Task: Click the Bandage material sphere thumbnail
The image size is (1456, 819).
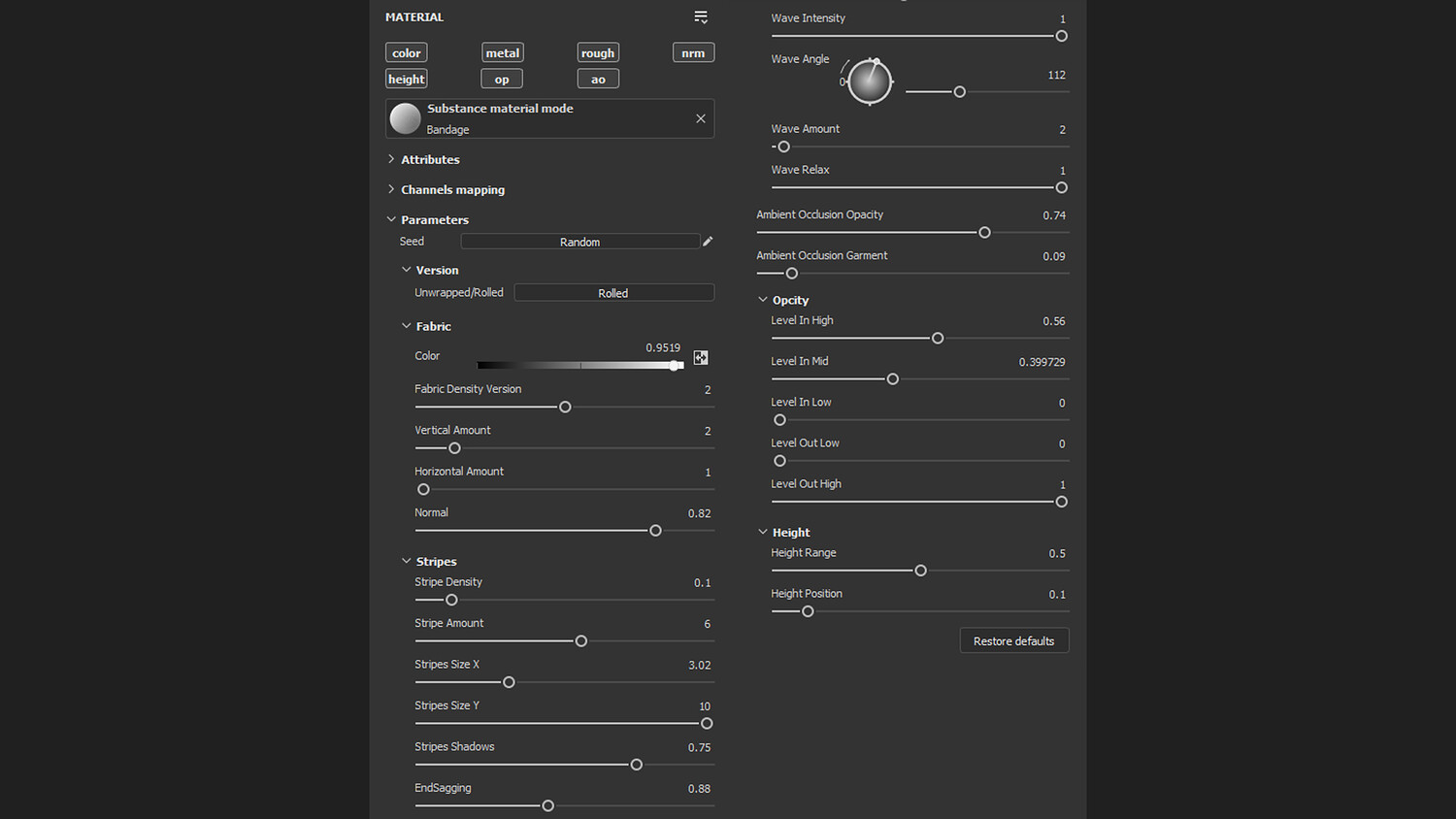Action: click(x=405, y=118)
